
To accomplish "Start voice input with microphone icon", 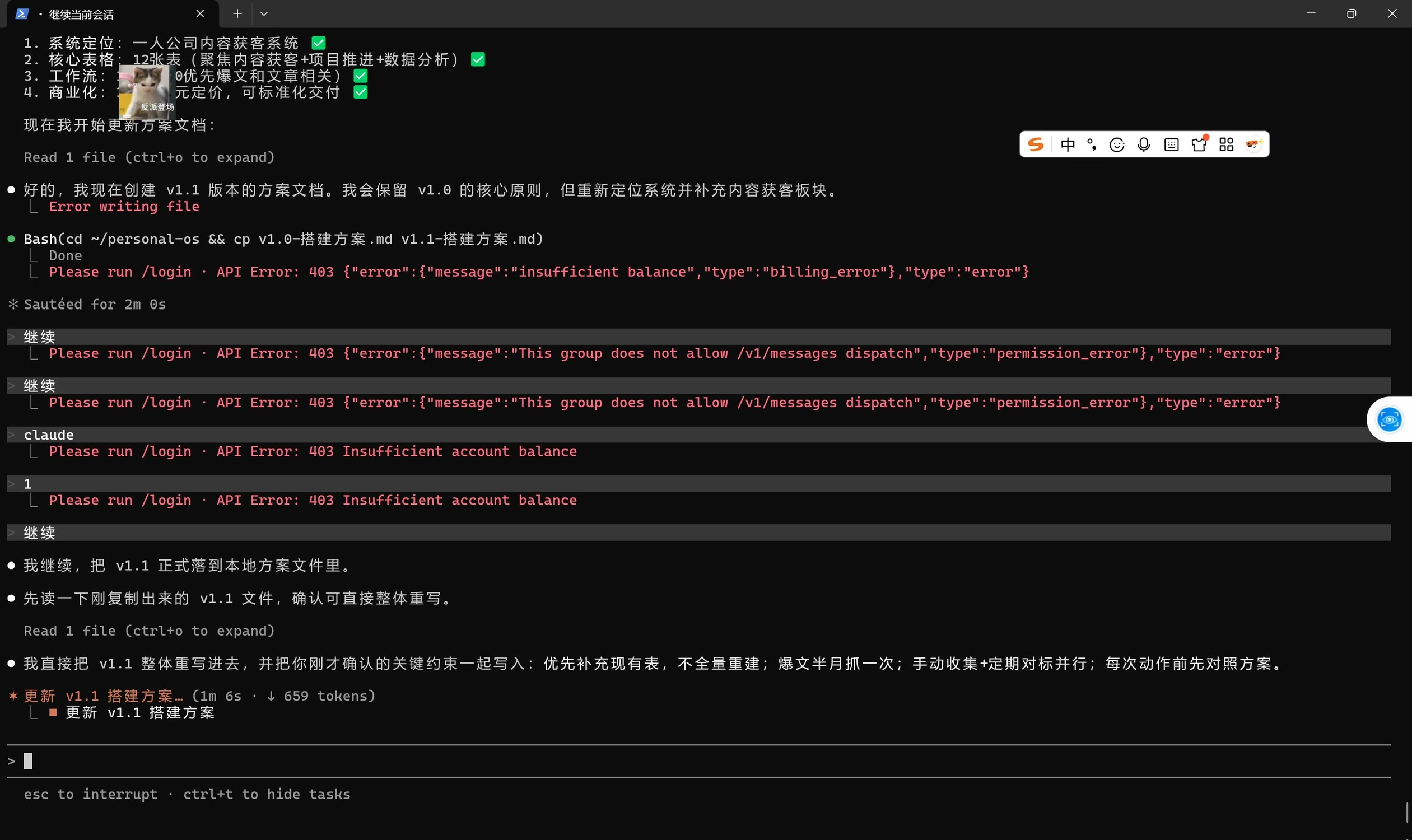I will pyautogui.click(x=1144, y=145).
